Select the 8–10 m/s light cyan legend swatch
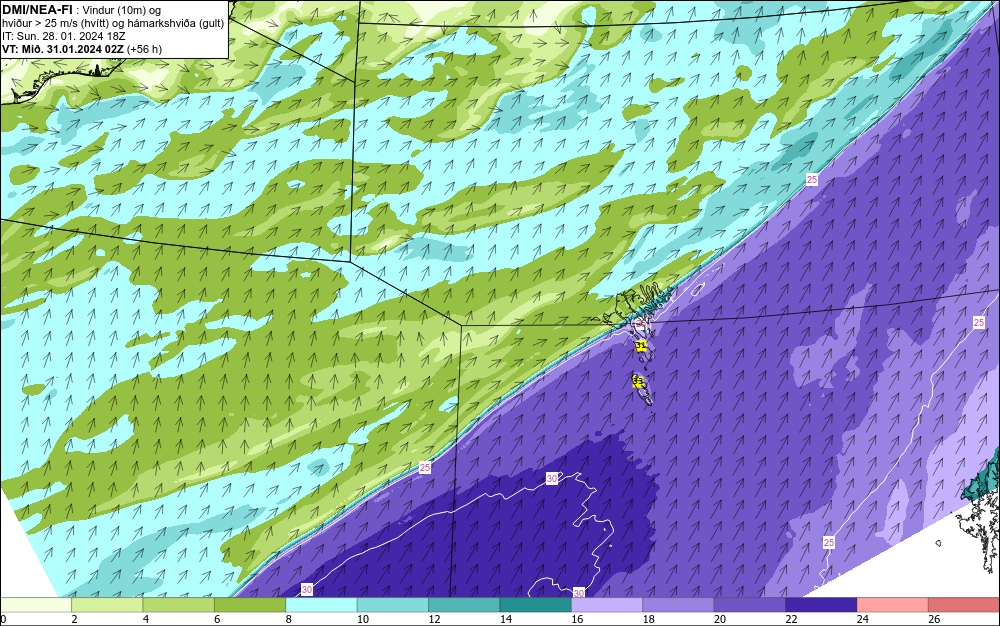 coord(321,605)
